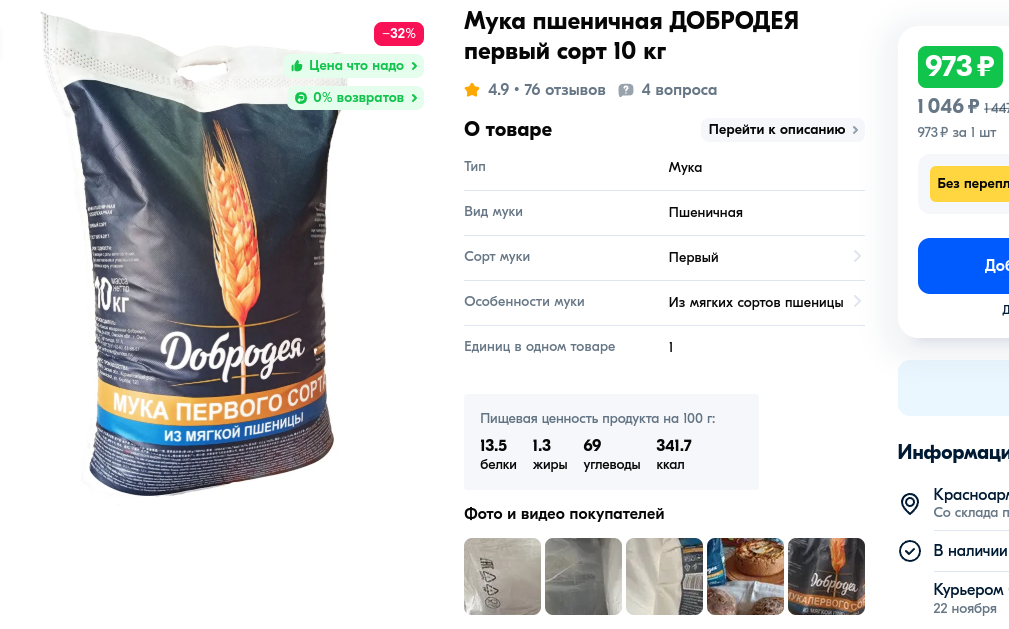Open the 76 отзывов reviews link

pyautogui.click(x=564, y=90)
